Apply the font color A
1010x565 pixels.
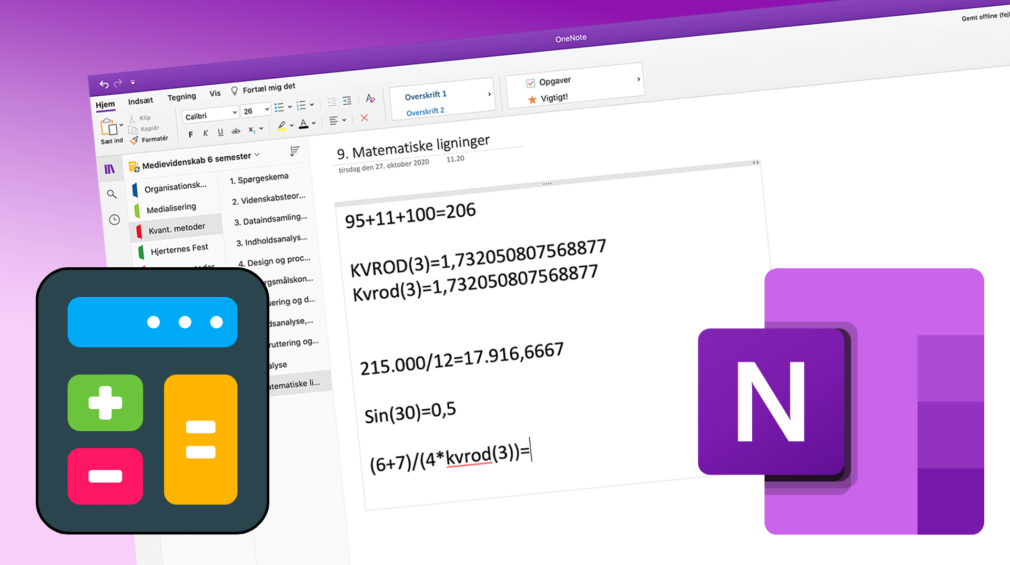click(x=303, y=123)
